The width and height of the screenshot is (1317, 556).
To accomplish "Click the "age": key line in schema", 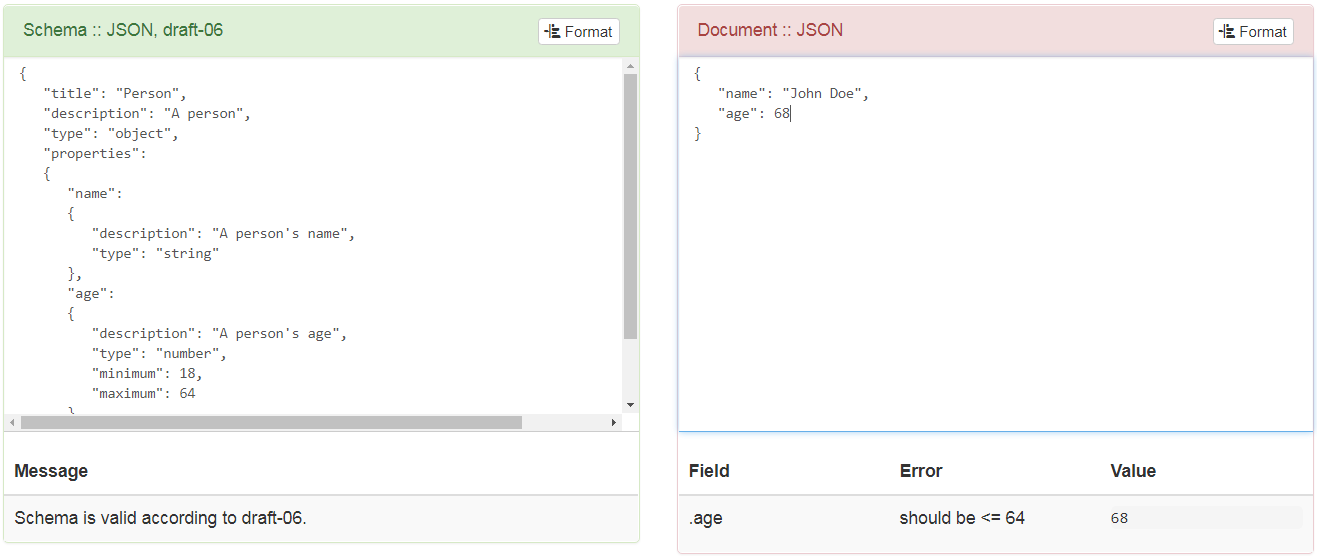I will pyautogui.click(x=91, y=293).
